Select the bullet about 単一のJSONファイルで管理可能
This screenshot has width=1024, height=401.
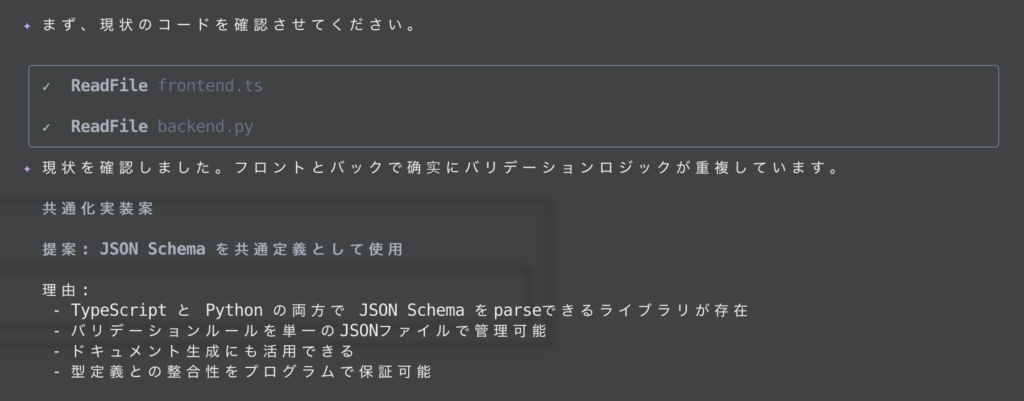click(300, 330)
